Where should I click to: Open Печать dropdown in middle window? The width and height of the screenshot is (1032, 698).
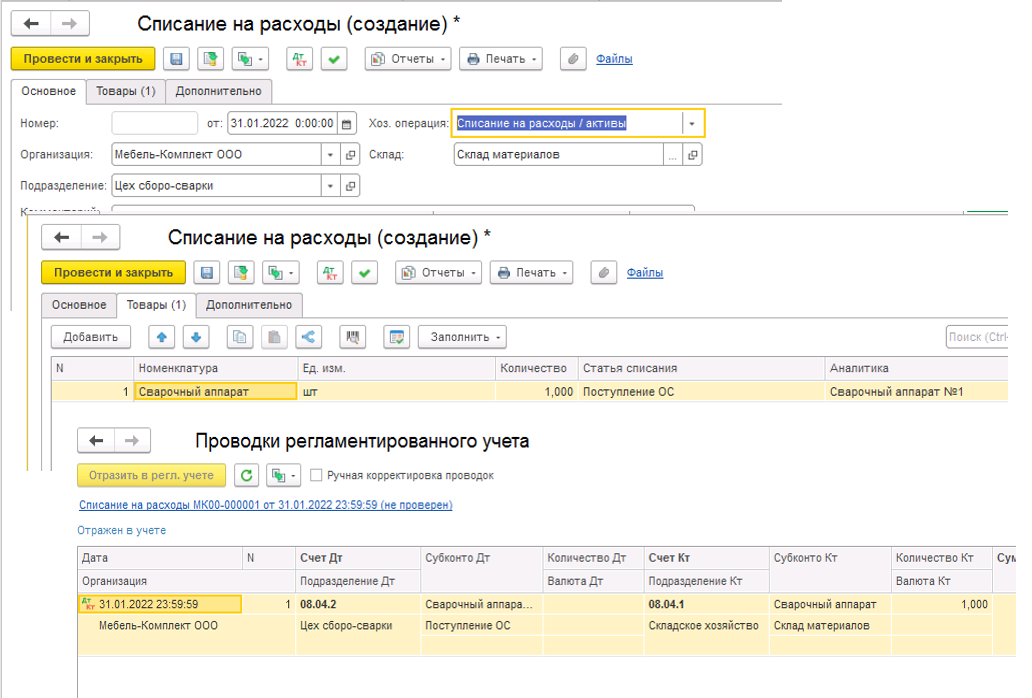click(531, 272)
